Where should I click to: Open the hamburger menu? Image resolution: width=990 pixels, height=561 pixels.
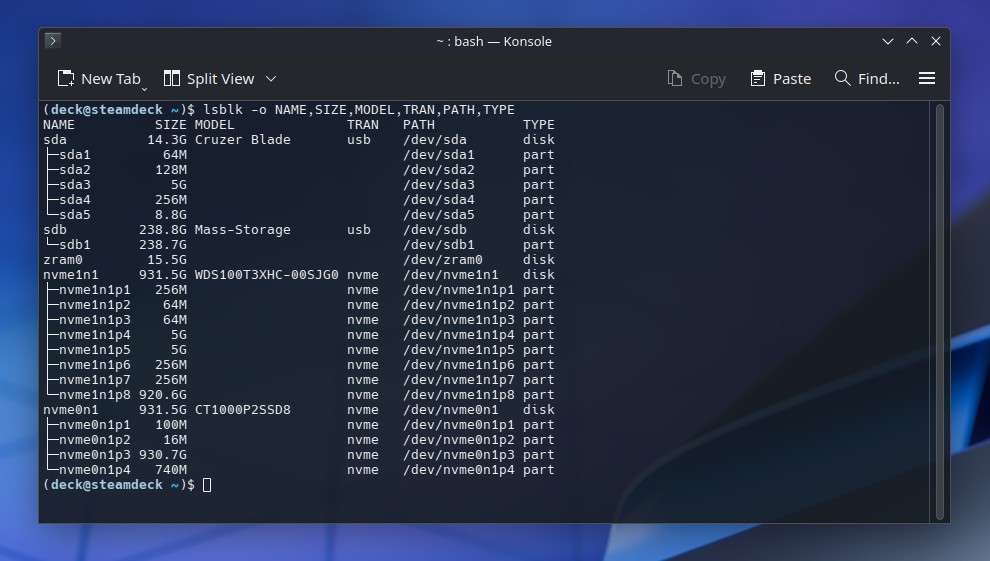[x=927, y=78]
